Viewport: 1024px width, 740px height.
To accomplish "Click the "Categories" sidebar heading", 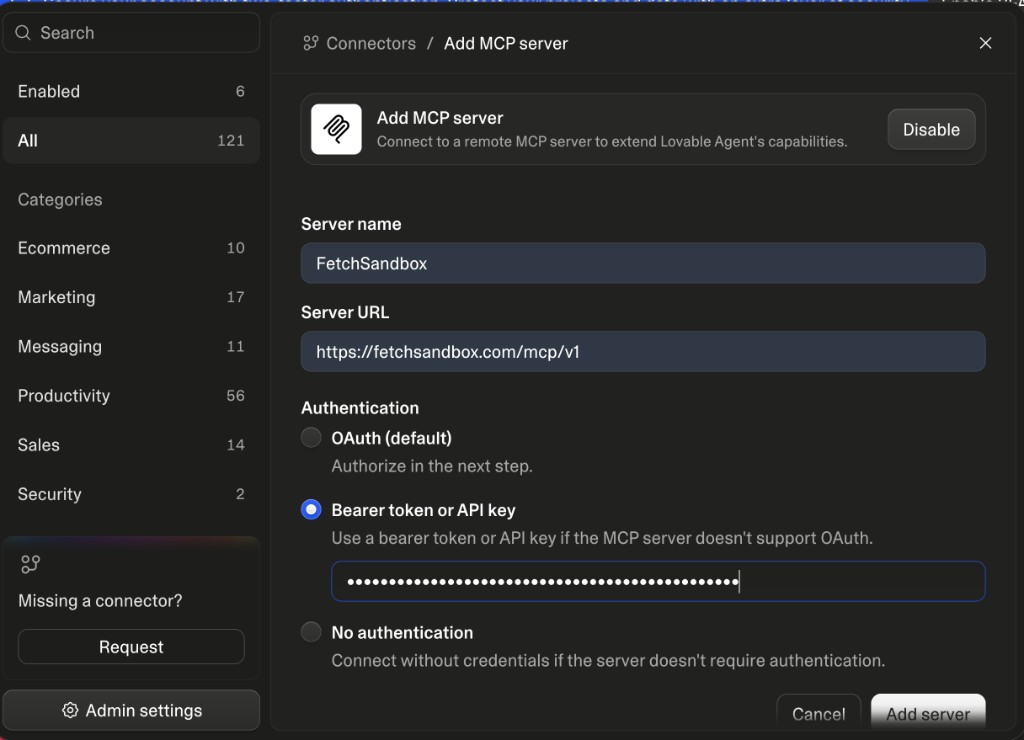I will [x=60, y=199].
